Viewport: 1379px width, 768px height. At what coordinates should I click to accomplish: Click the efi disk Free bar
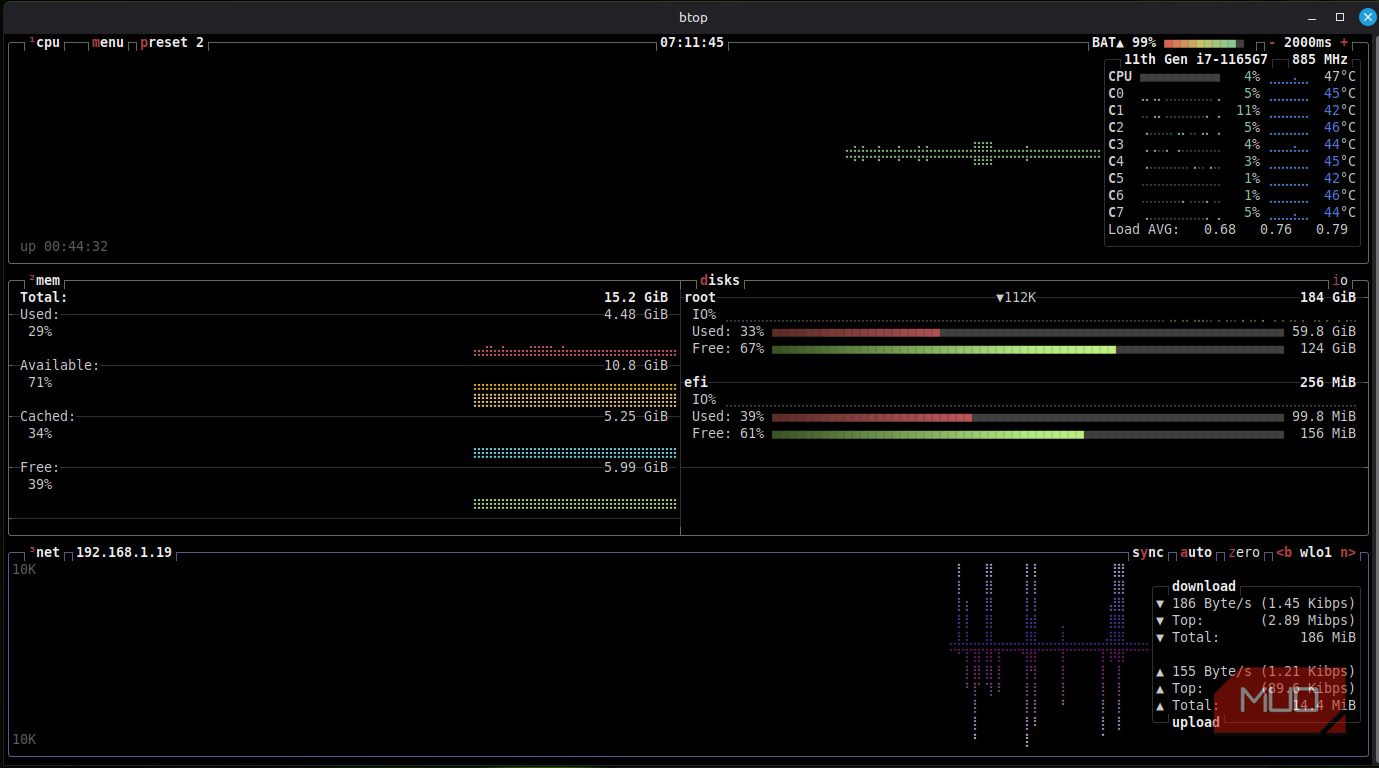pos(1028,434)
